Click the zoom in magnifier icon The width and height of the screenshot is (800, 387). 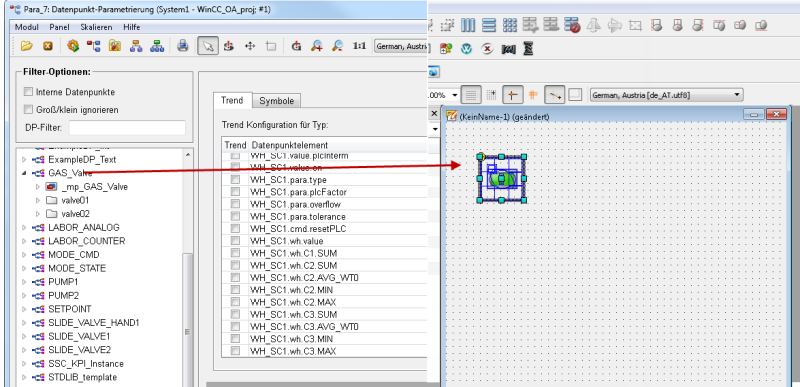click(317, 46)
